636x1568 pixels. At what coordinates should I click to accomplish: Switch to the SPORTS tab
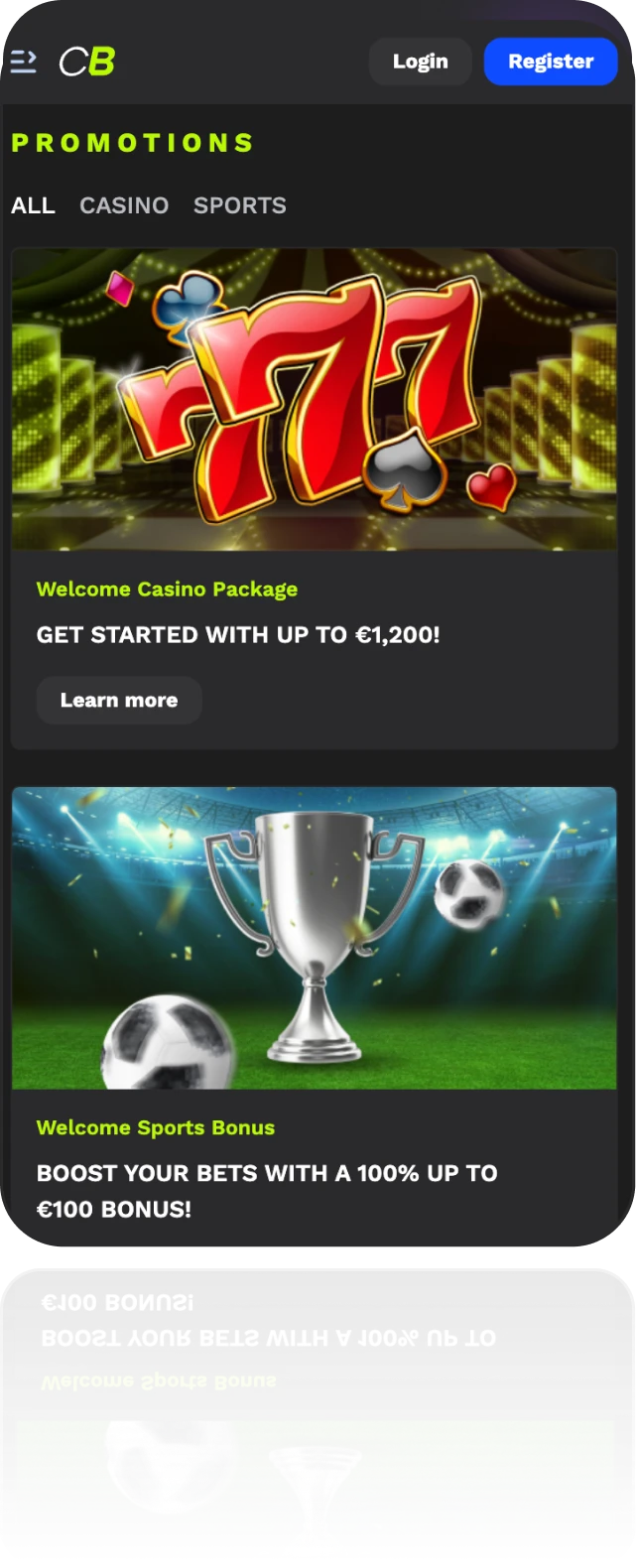[x=240, y=205]
